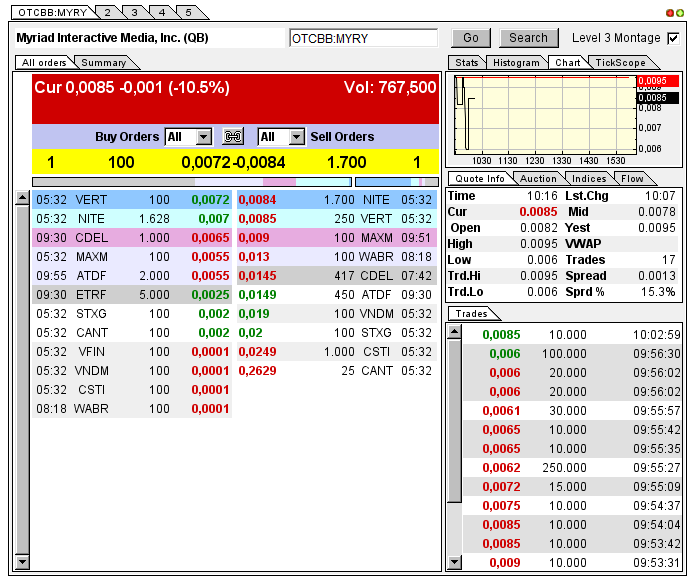Viewport: 696px width, 579px height.
Task: Select the ATDF buy order of 2.000
Action: coord(132,276)
